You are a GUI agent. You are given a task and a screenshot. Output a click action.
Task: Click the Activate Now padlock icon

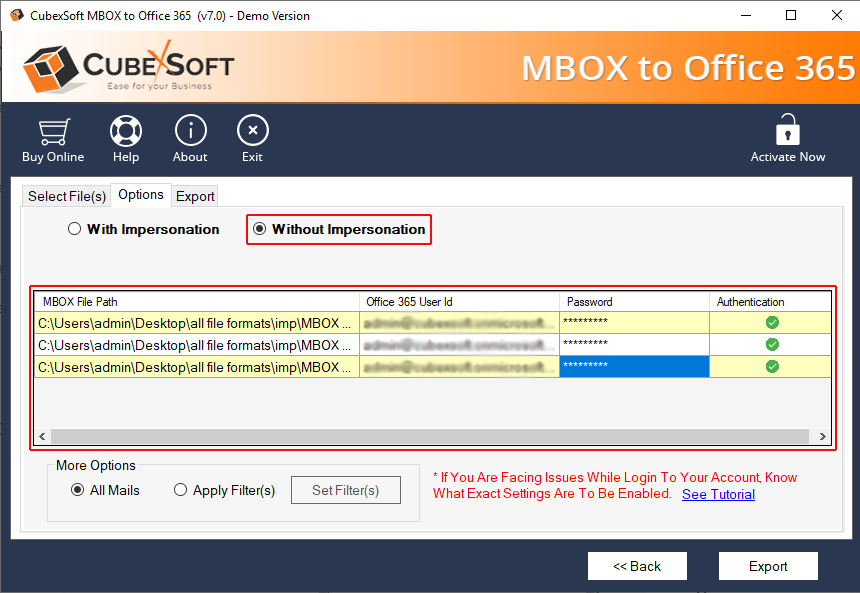[x=788, y=130]
